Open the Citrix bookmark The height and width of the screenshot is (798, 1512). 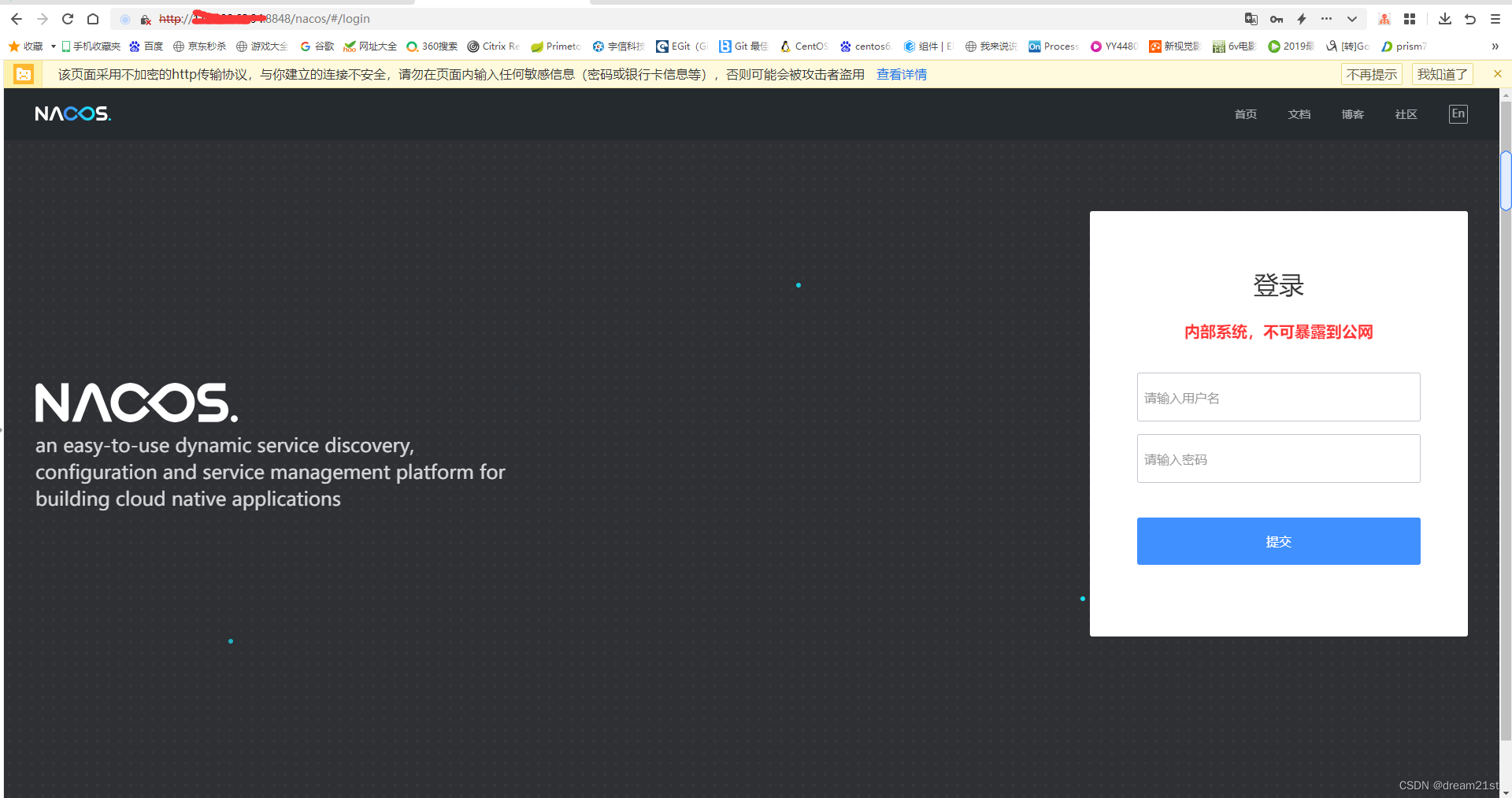pyautogui.click(x=494, y=46)
